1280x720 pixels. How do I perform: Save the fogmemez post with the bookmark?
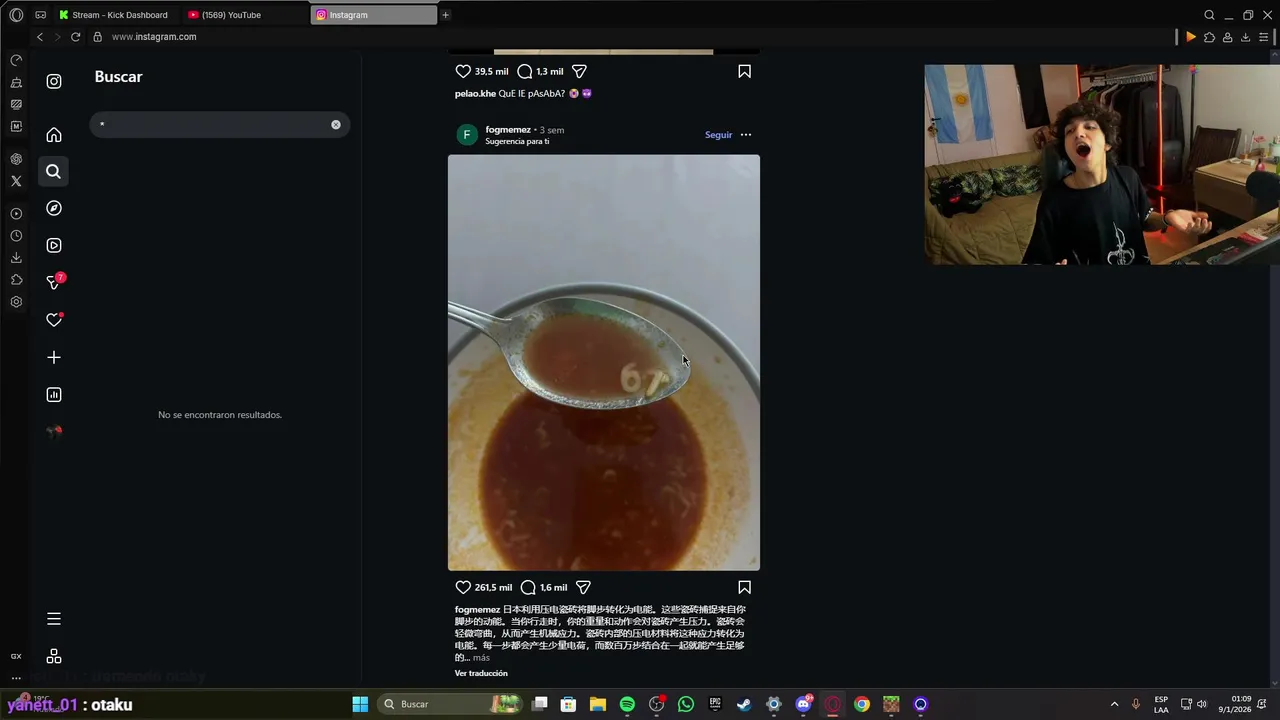(745, 587)
